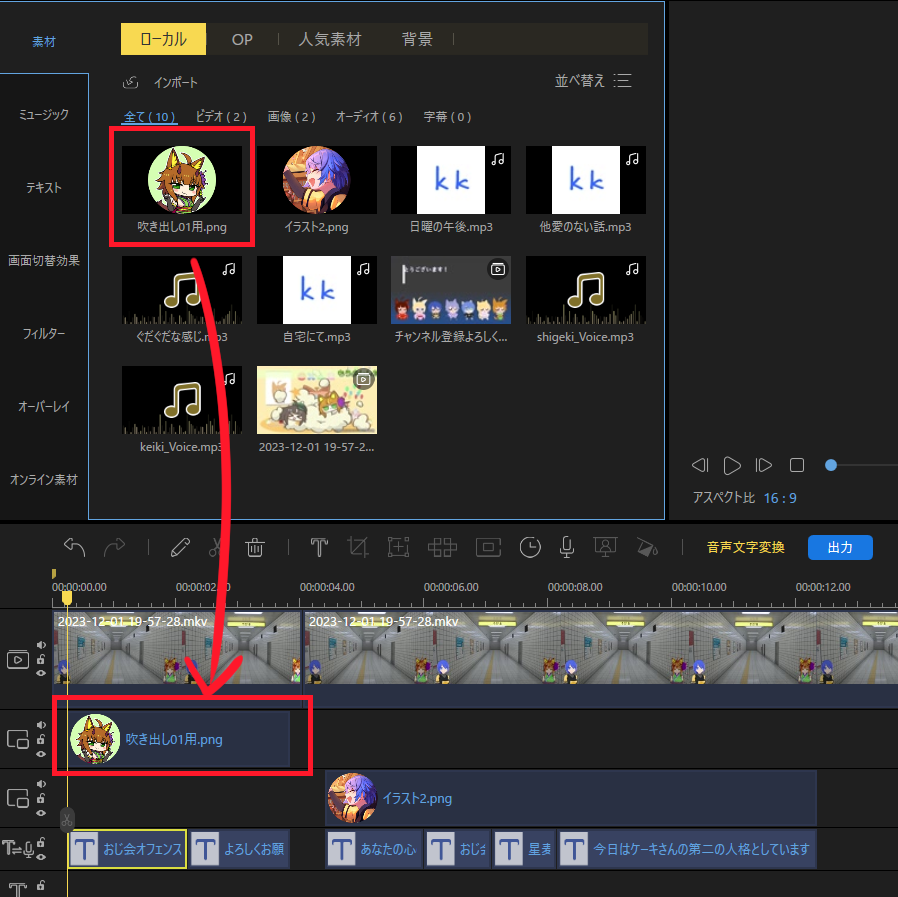Lock the first picture-in-picture track
The height and width of the screenshot is (897, 898).
click(x=41, y=739)
